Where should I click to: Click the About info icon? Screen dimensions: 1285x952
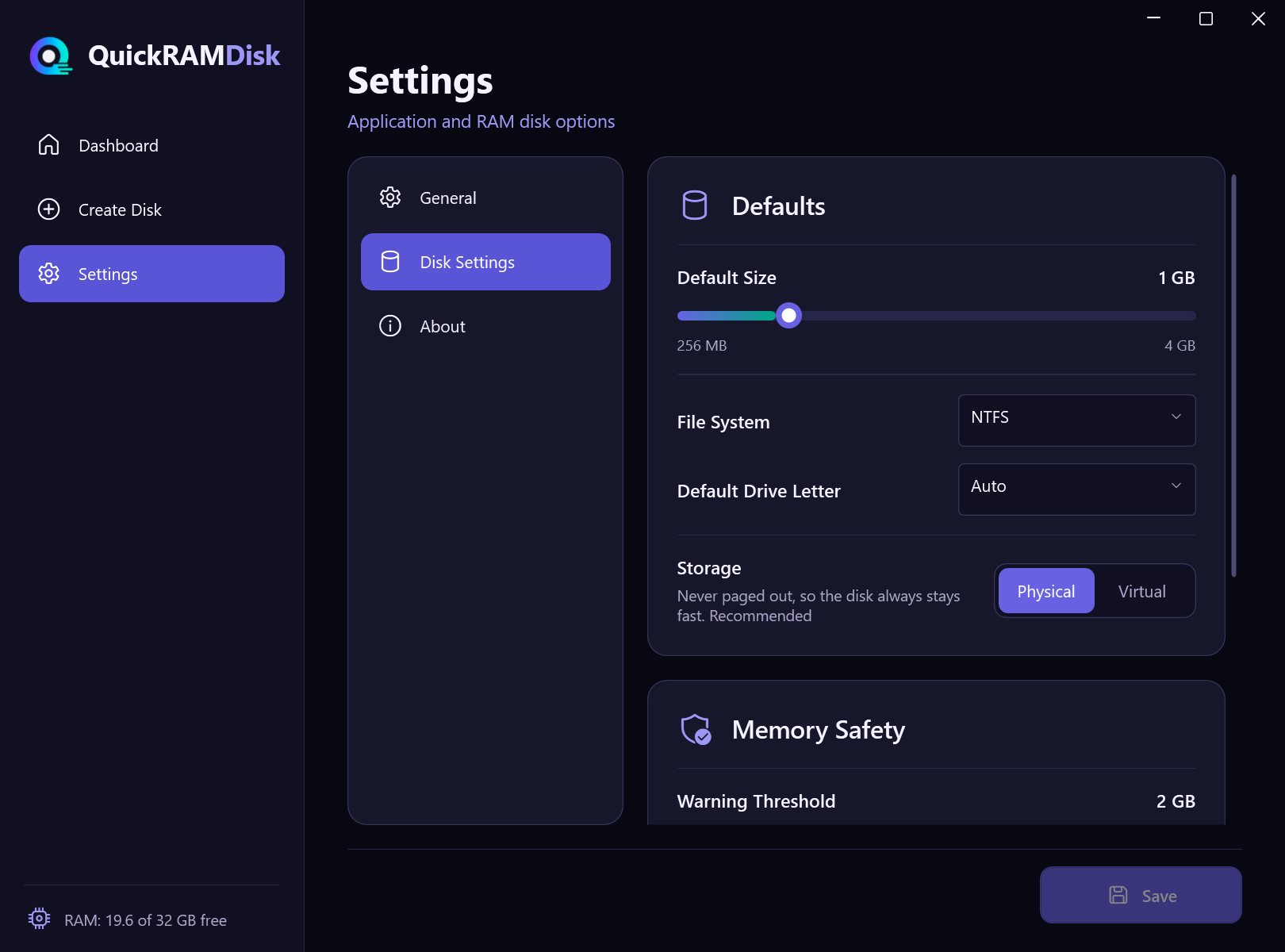[x=390, y=325]
